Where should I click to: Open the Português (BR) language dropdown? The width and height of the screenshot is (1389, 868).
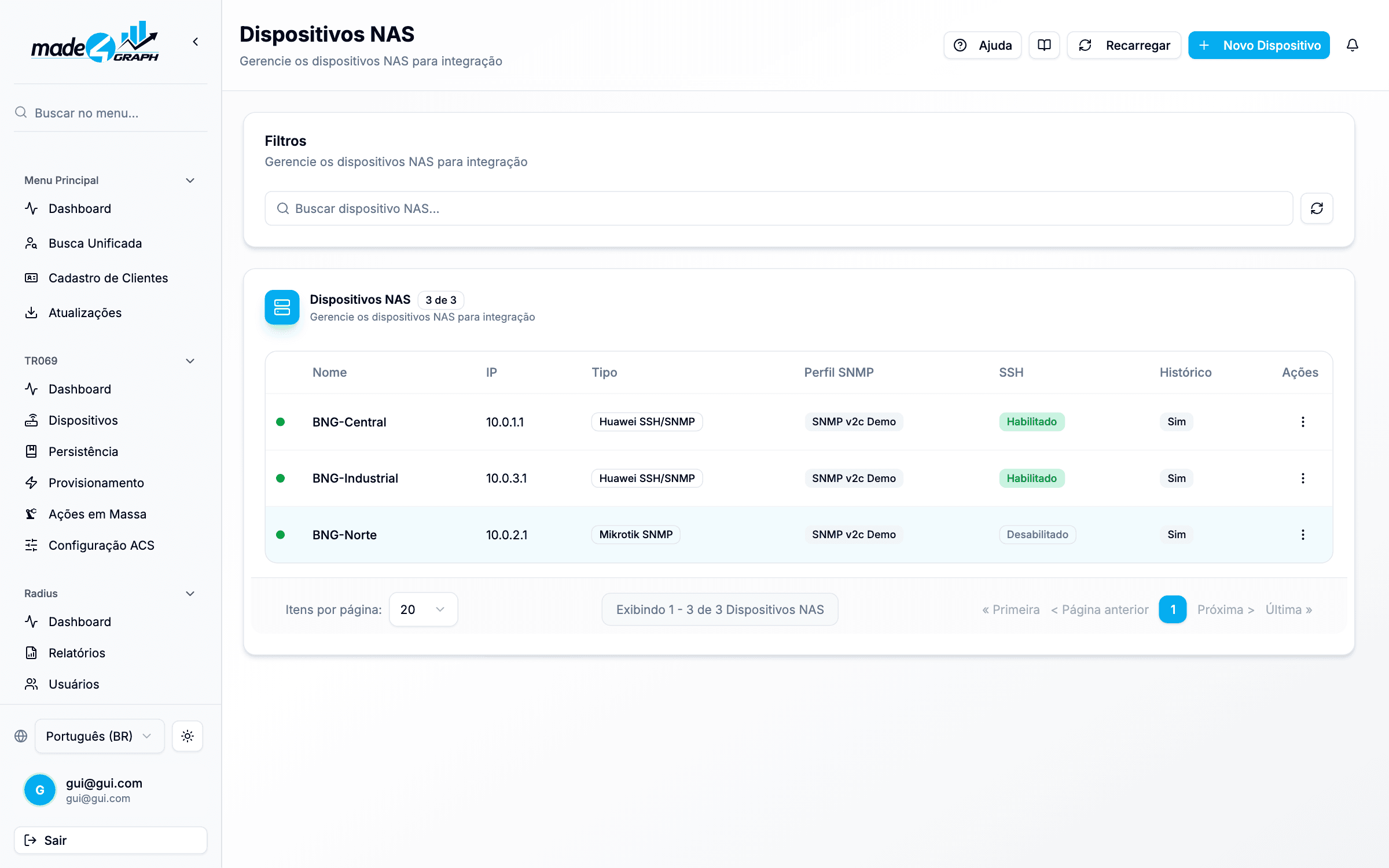coord(100,736)
